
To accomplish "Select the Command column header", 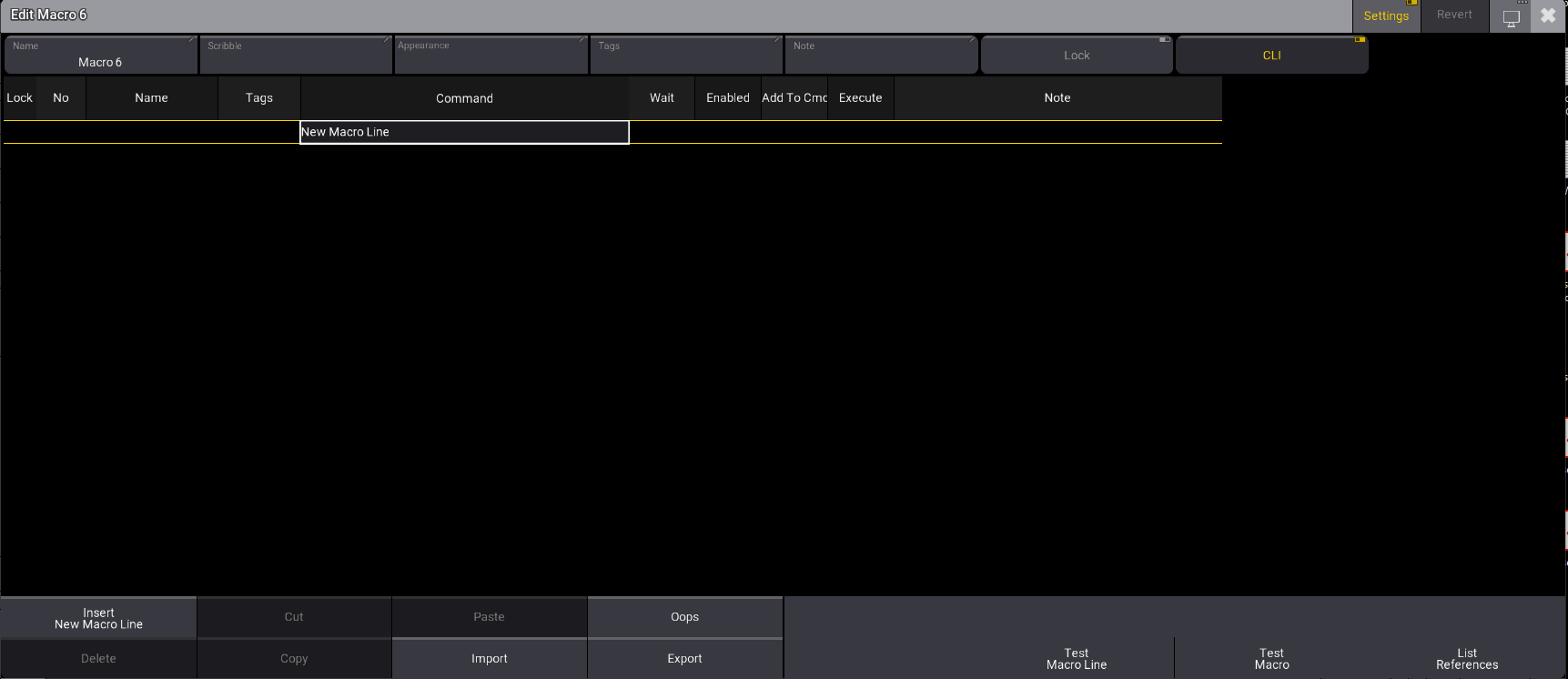I will coord(464,98).
